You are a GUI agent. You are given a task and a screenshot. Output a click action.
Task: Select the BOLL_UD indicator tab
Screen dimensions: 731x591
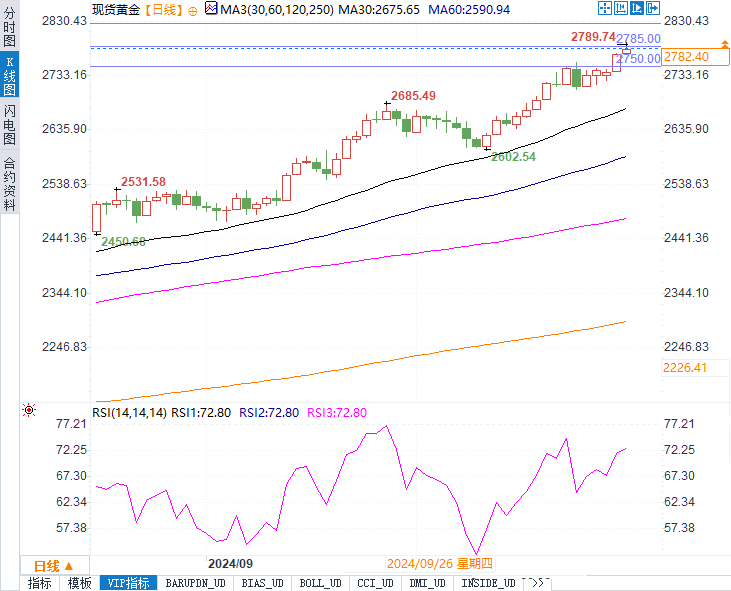tap(320, 583)
